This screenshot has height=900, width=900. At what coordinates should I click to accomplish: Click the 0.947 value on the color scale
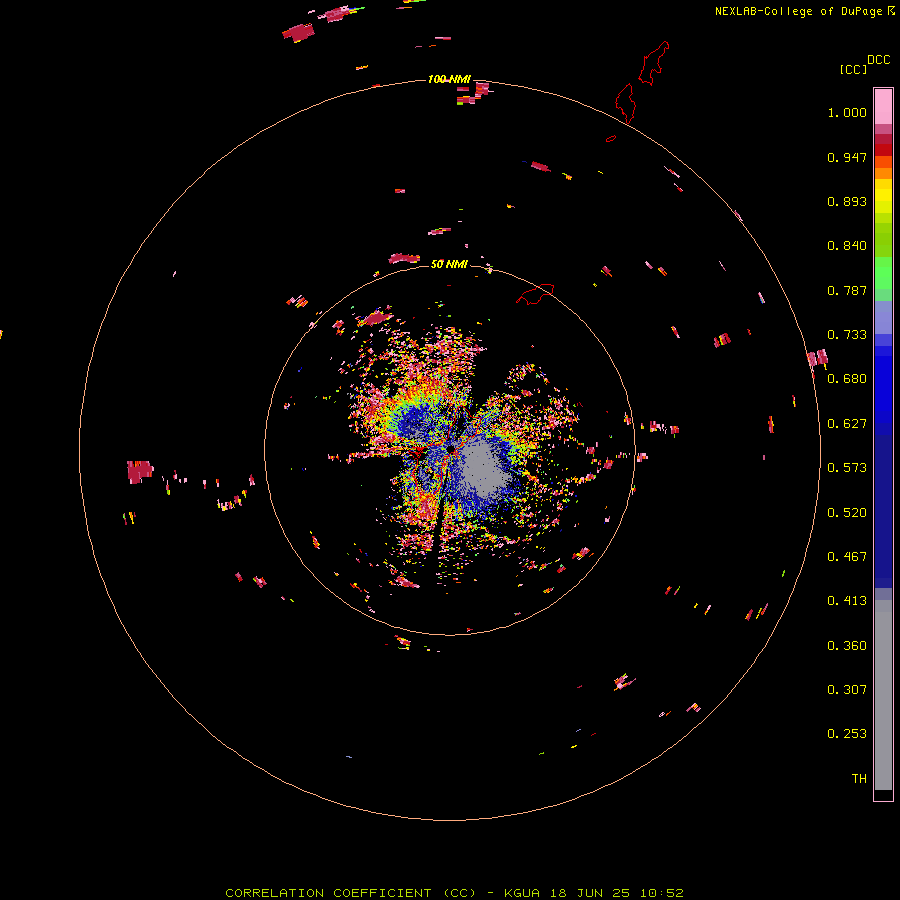[x=847, y=157]
